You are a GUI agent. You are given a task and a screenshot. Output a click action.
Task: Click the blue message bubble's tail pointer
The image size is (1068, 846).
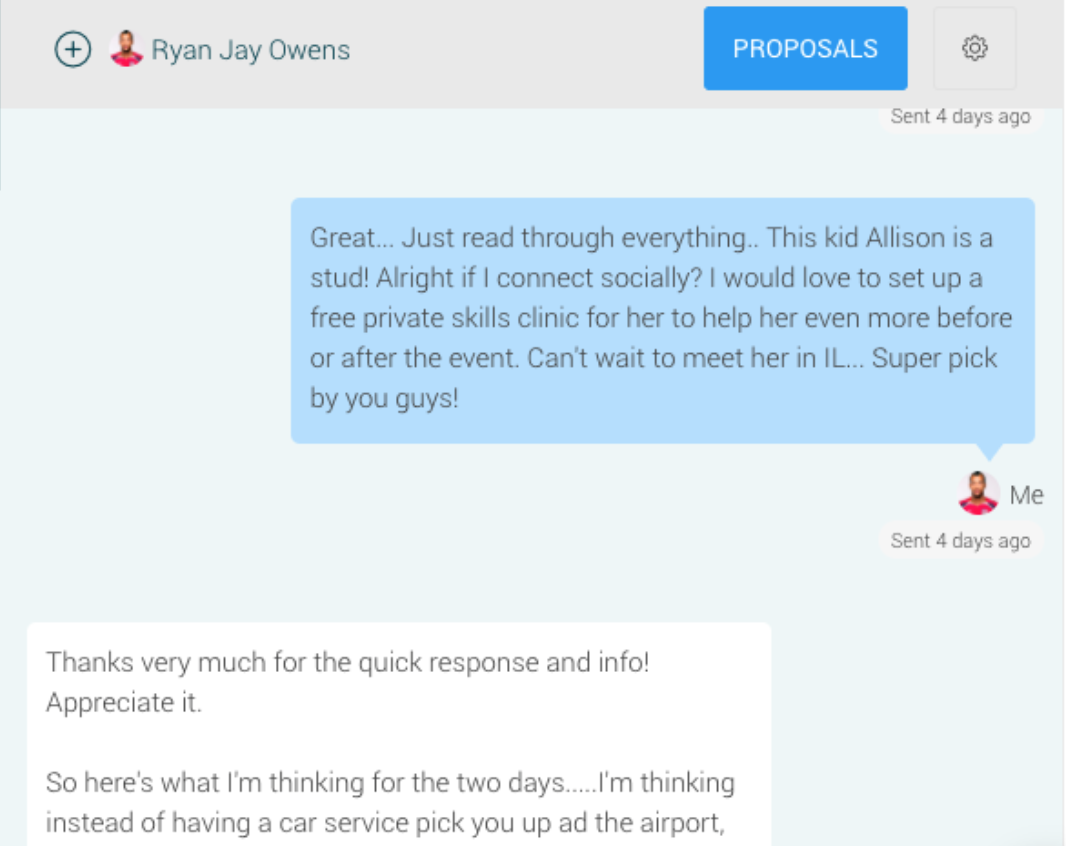click(x=991, y=452)
